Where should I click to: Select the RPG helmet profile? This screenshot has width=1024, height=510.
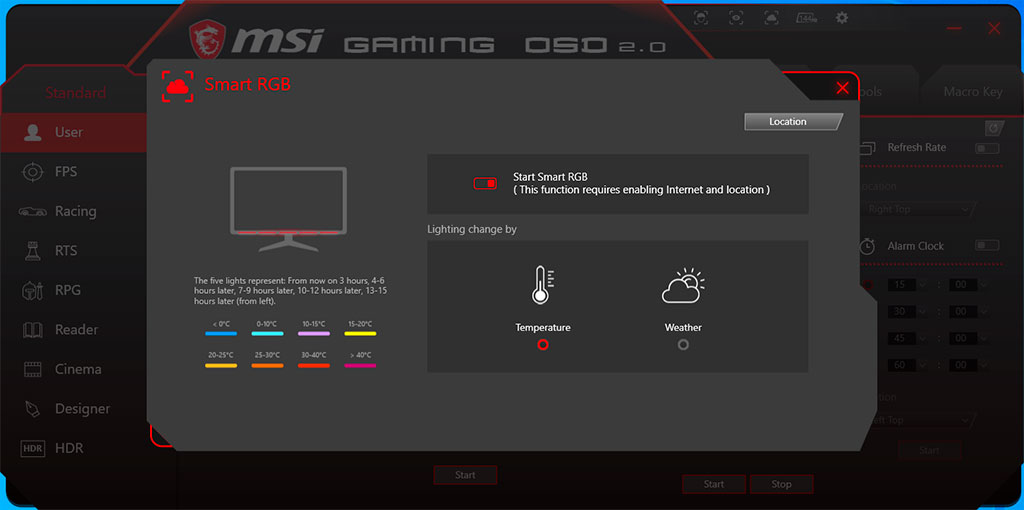coord(73,290)
